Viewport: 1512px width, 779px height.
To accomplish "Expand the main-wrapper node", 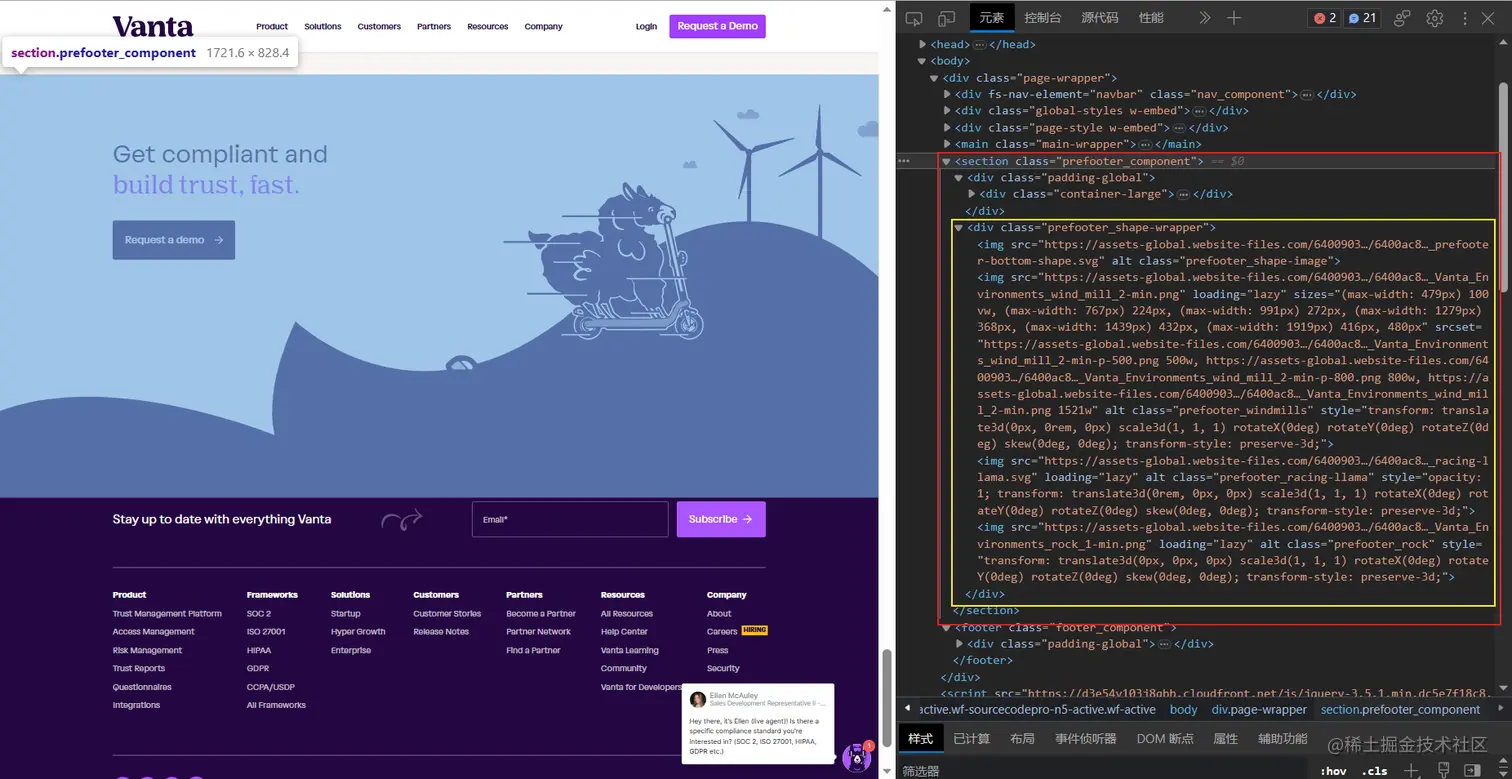I will tap(947, 145).
